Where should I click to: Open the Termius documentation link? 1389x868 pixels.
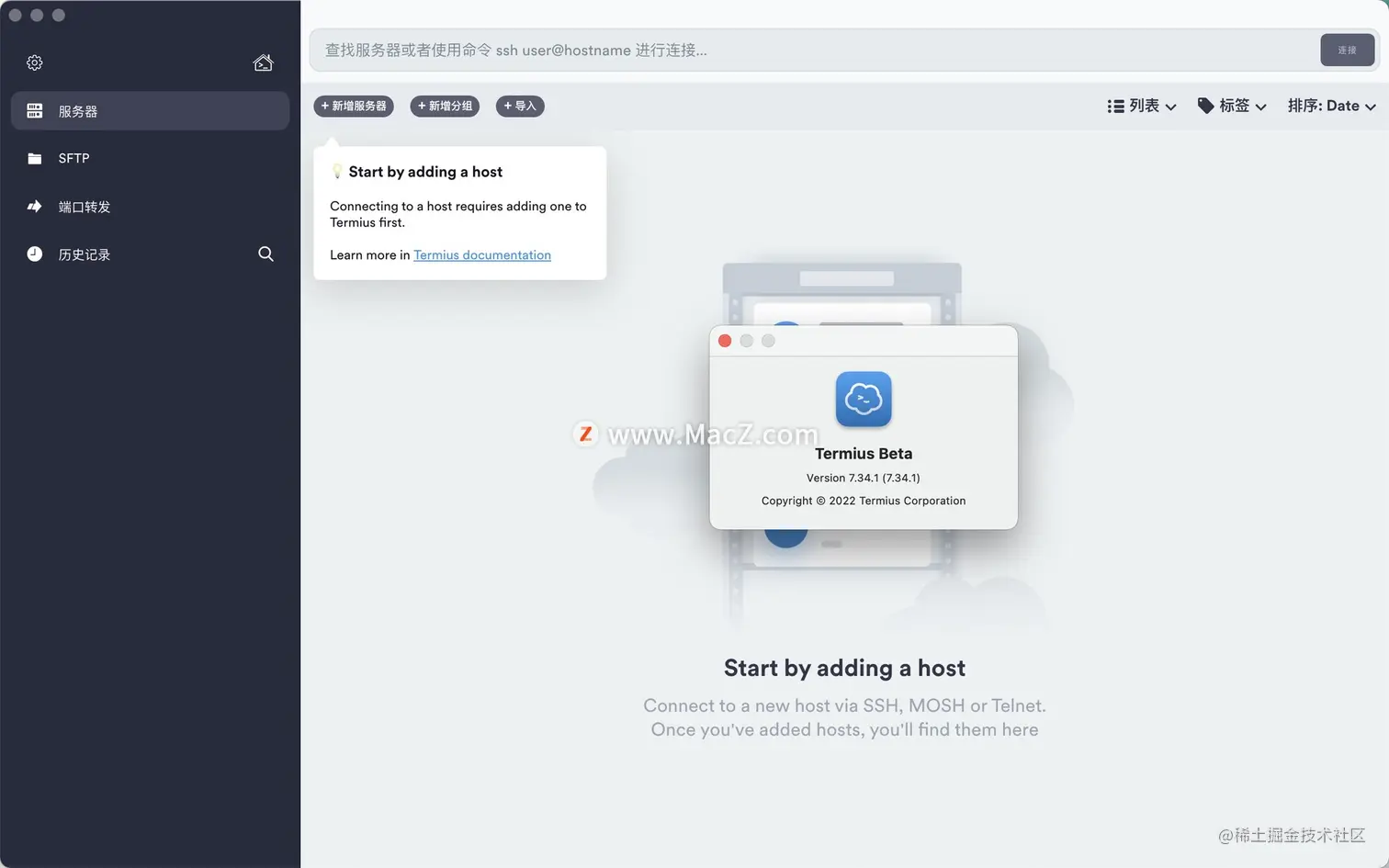coord(482,255)
